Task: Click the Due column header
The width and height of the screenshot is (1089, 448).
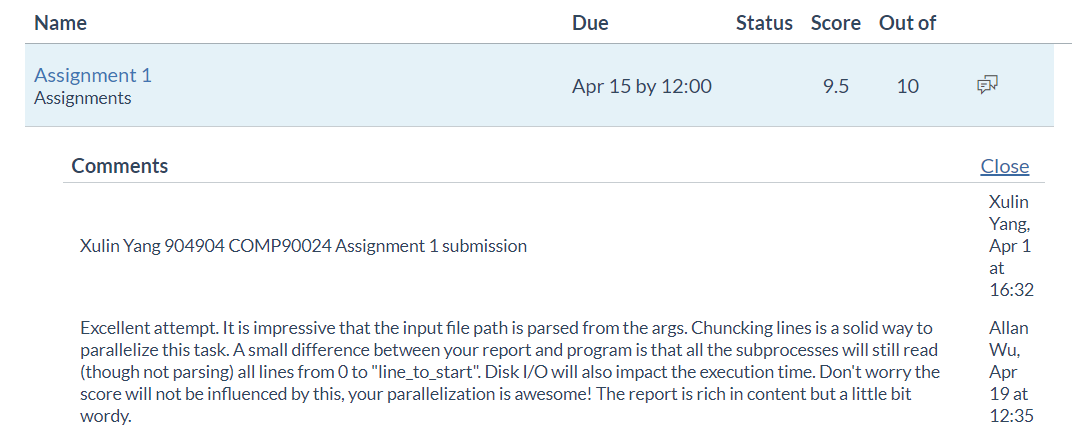Action: point(590,23)
